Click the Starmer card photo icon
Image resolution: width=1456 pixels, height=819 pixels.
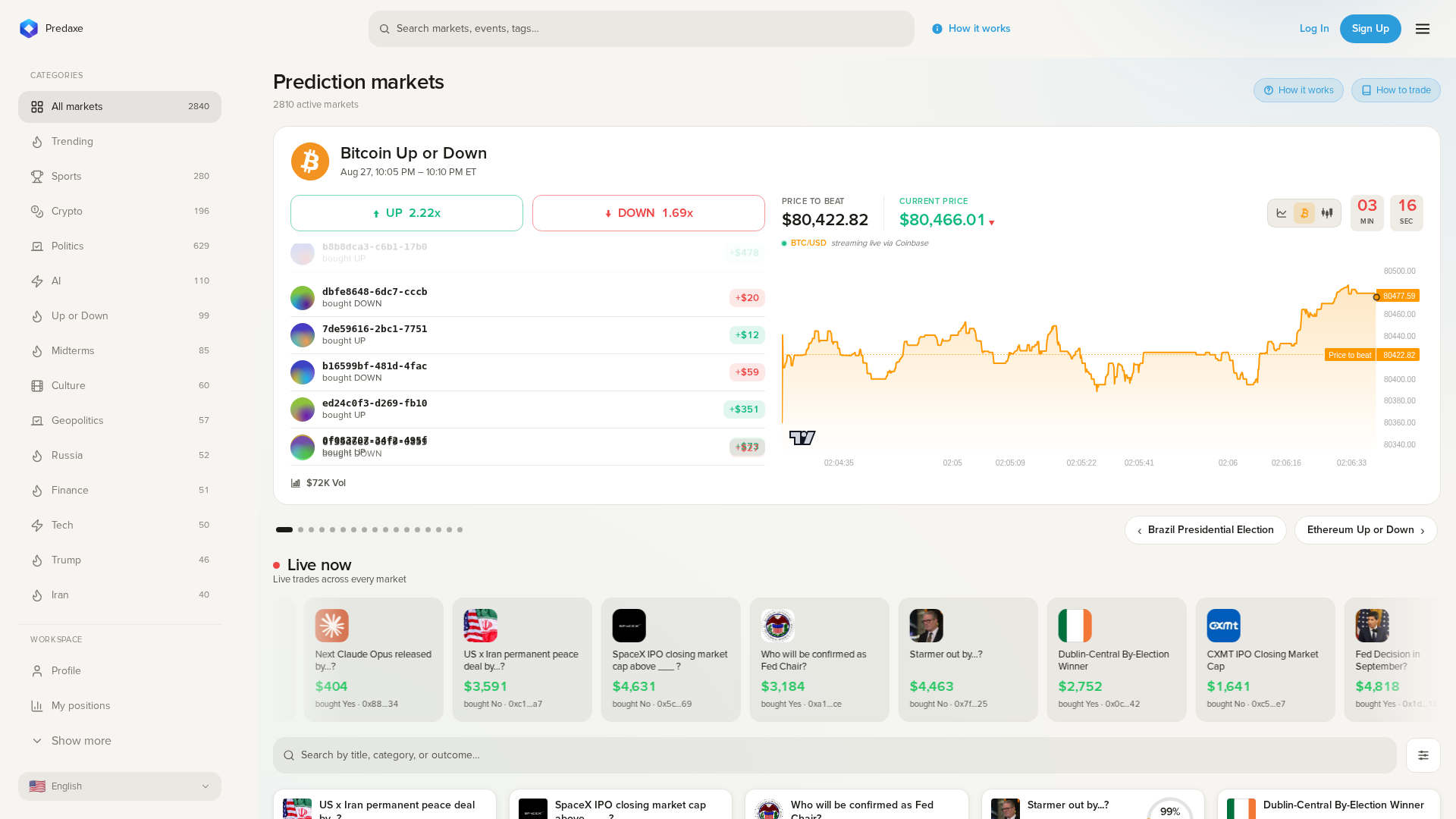[x=927, y=626]
